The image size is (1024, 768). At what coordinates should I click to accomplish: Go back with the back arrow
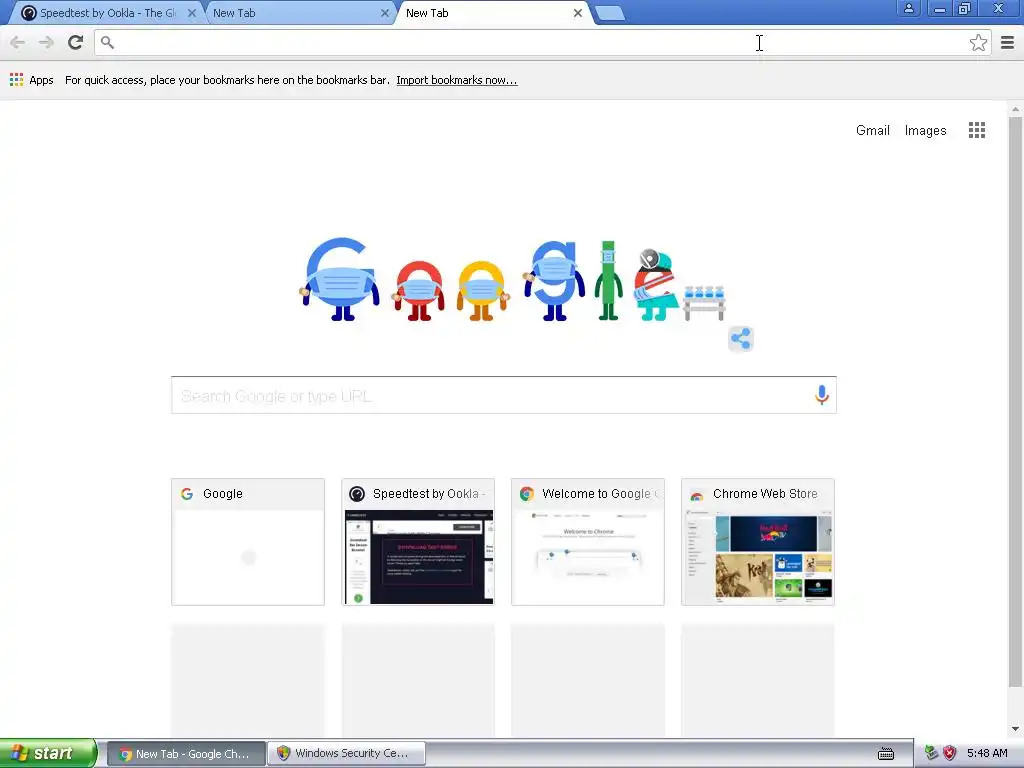pos(18,42)
